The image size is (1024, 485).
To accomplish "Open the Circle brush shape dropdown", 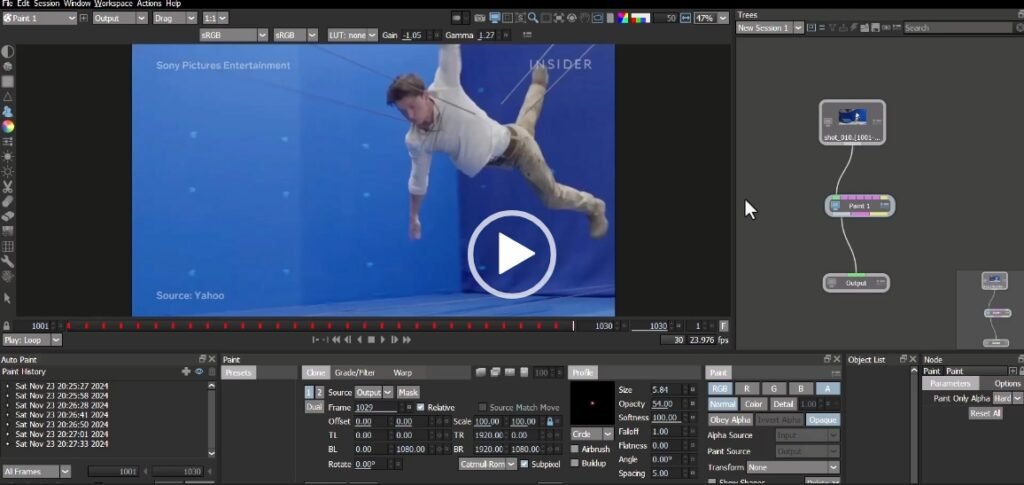I will (592, 434).
